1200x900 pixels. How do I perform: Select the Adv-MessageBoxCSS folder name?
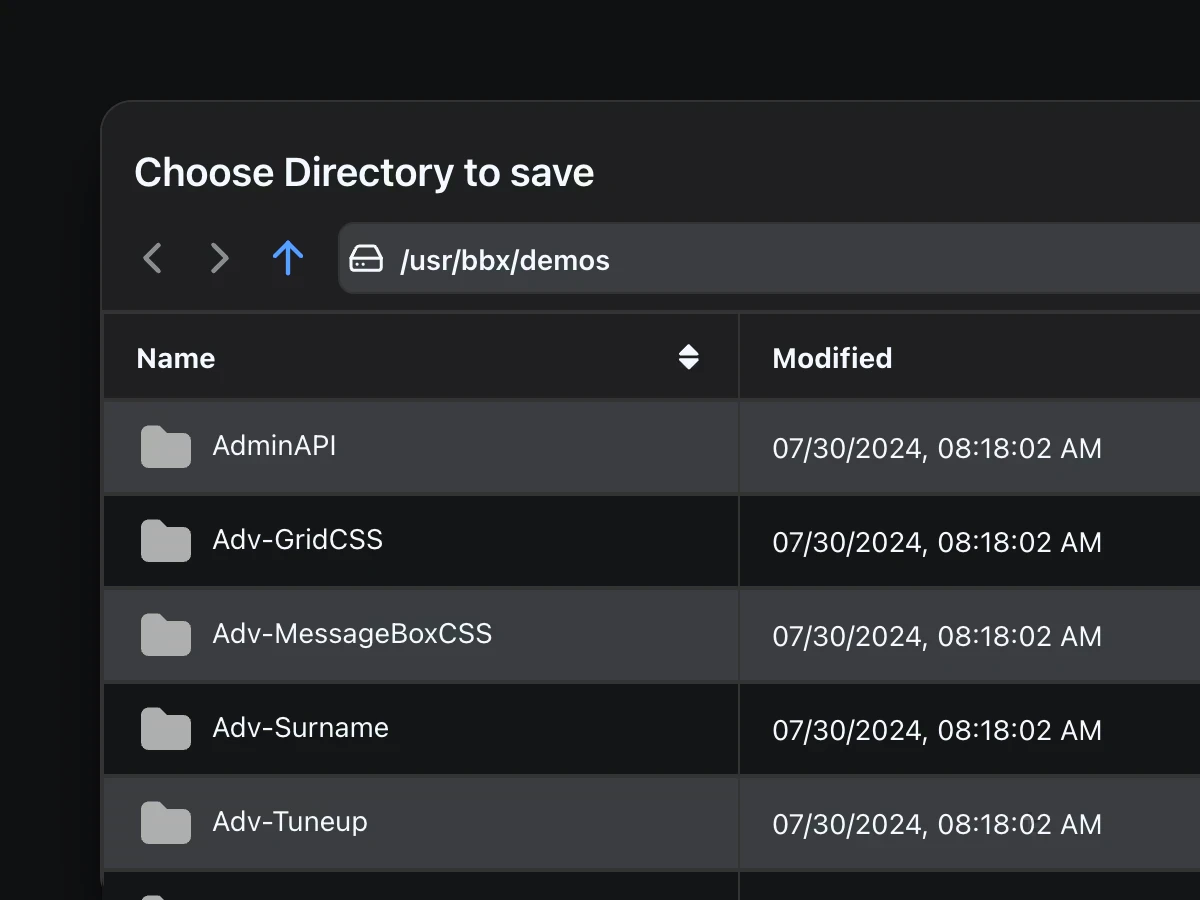[352, 634]
